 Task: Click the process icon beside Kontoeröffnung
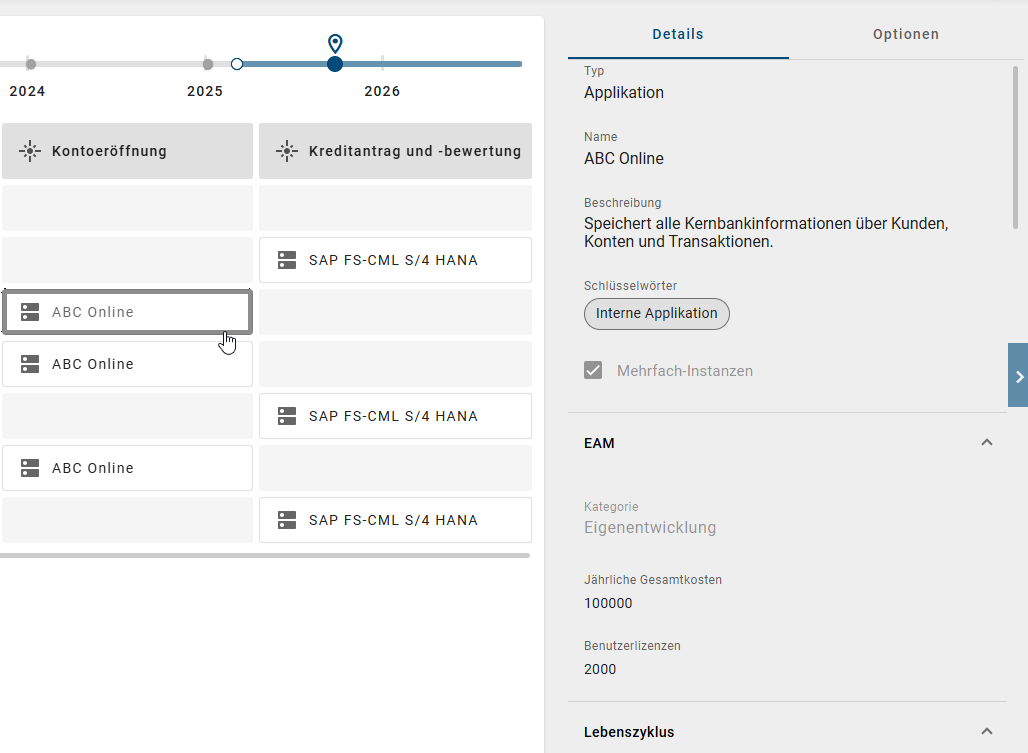(30, 151)
